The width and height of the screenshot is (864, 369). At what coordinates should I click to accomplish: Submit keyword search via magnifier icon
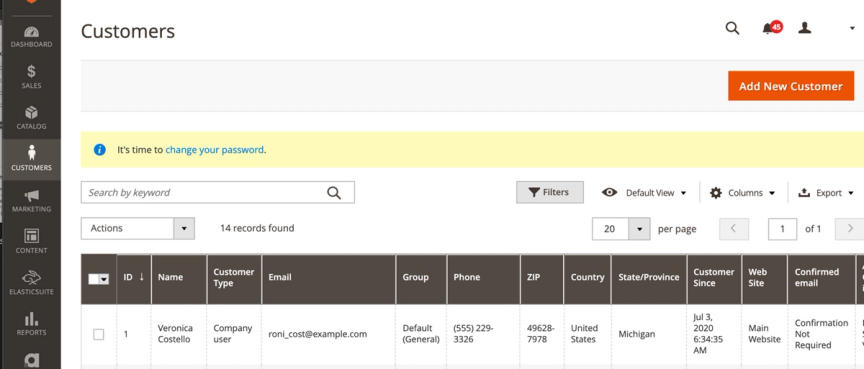coord(334,192)
